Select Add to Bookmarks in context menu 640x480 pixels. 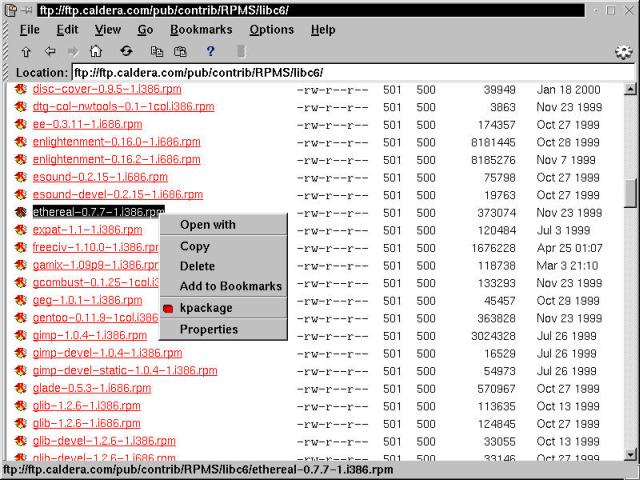coord(230,287)
